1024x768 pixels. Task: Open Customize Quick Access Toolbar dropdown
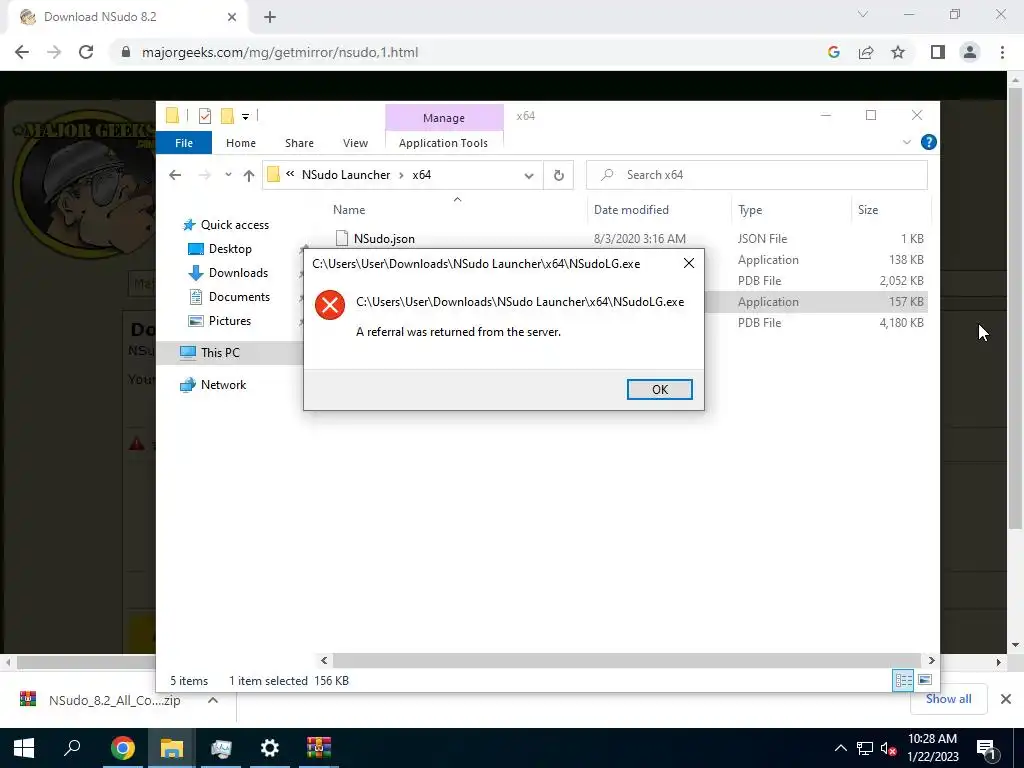point(246,117)
